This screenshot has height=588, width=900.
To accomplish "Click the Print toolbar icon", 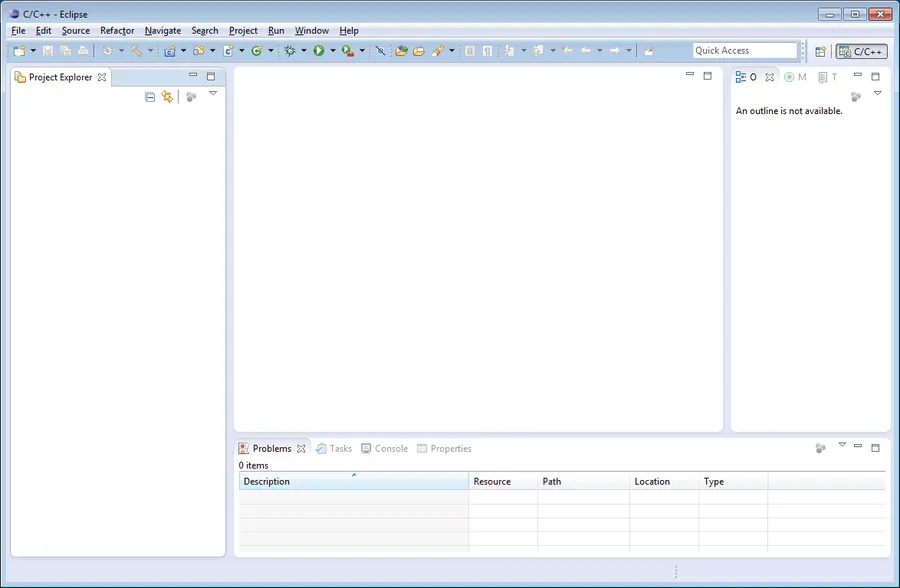I will point(83,51).
